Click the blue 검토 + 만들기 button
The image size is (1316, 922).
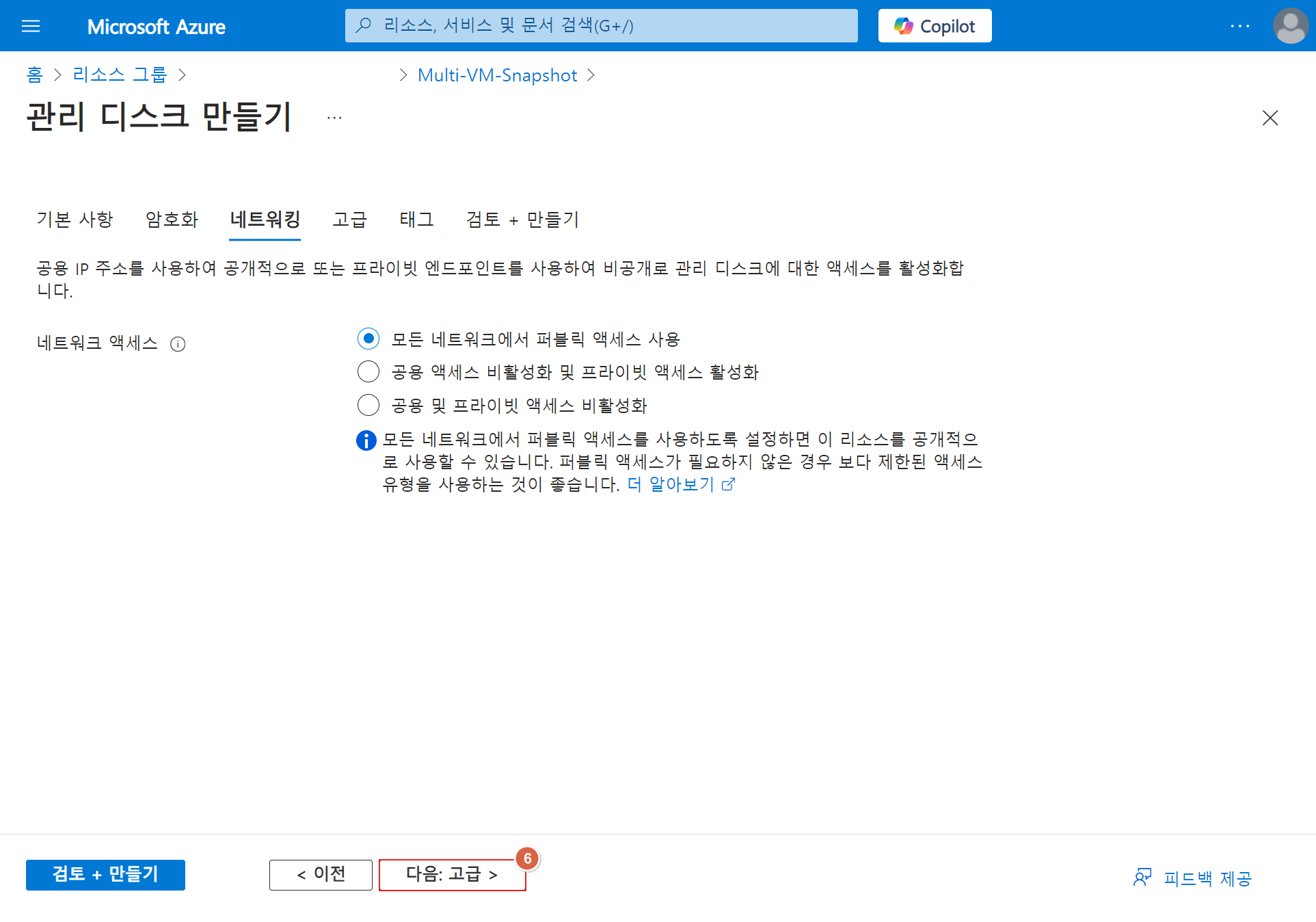105,874
